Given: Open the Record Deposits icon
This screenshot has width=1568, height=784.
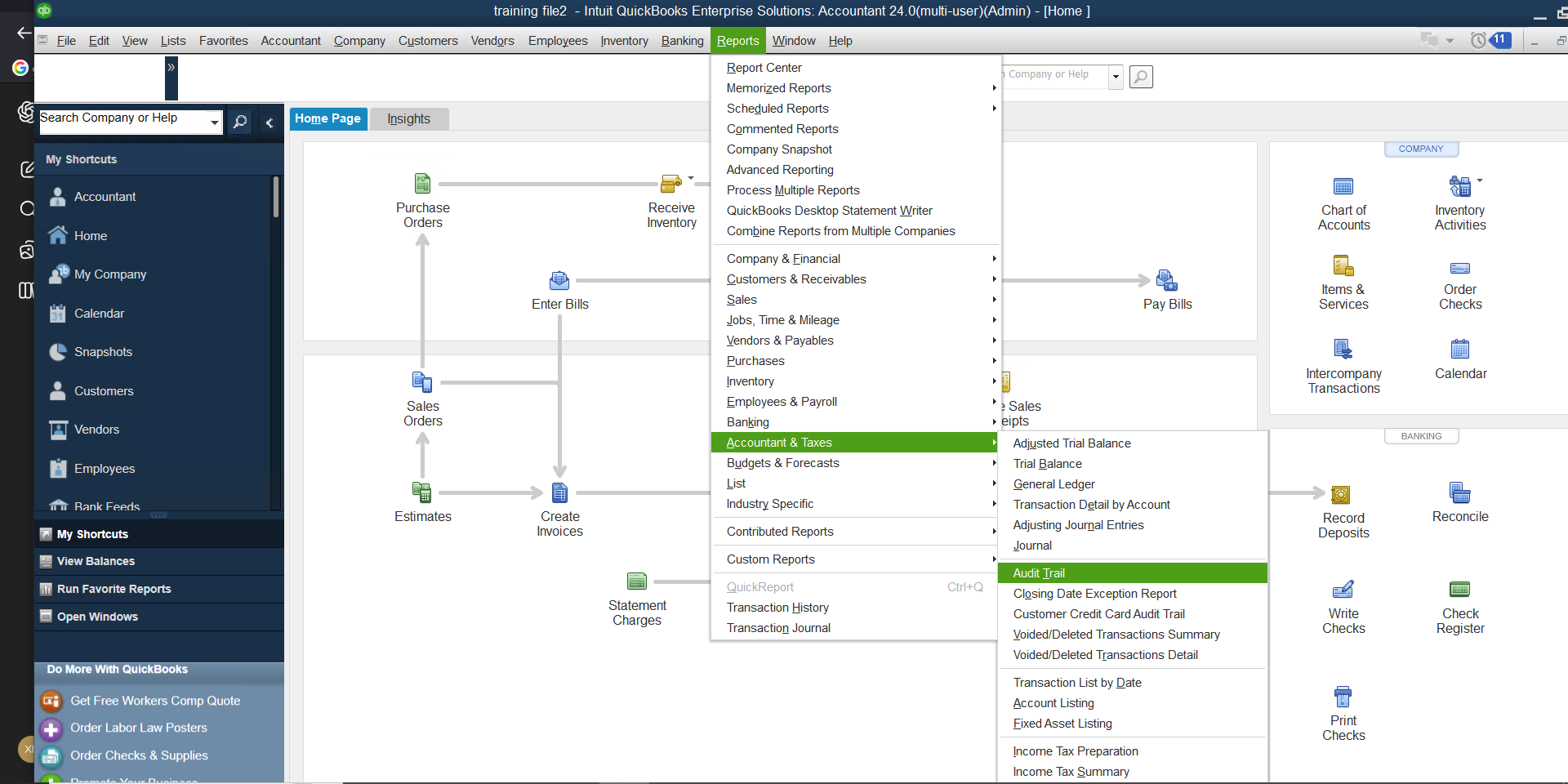Looking at the screenshot, I should [x=1341, y=495].
